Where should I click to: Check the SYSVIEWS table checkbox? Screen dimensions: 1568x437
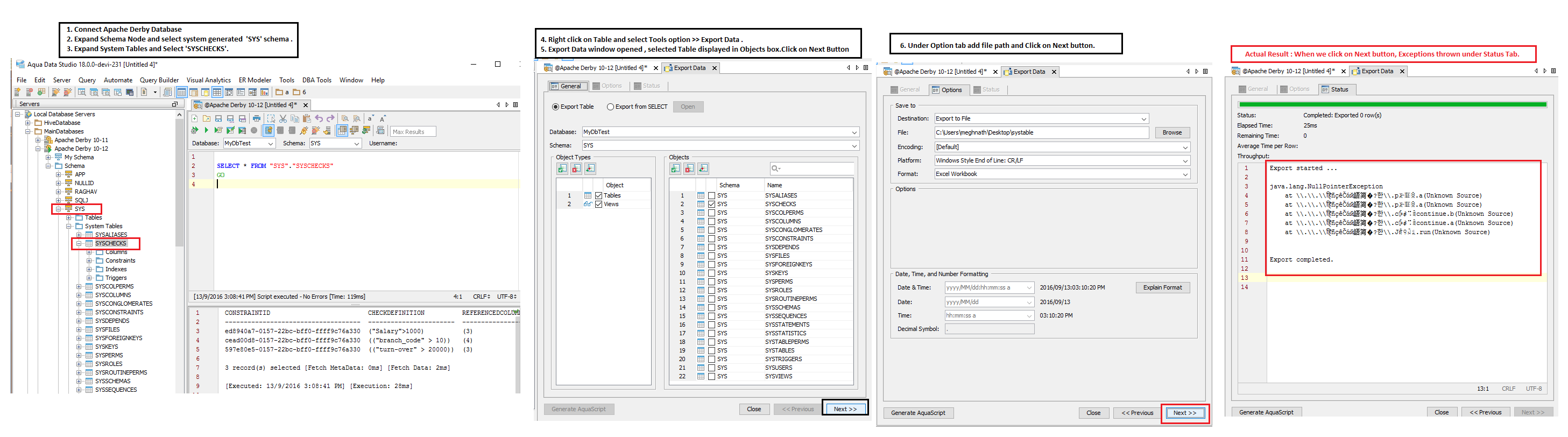[711, 376]
